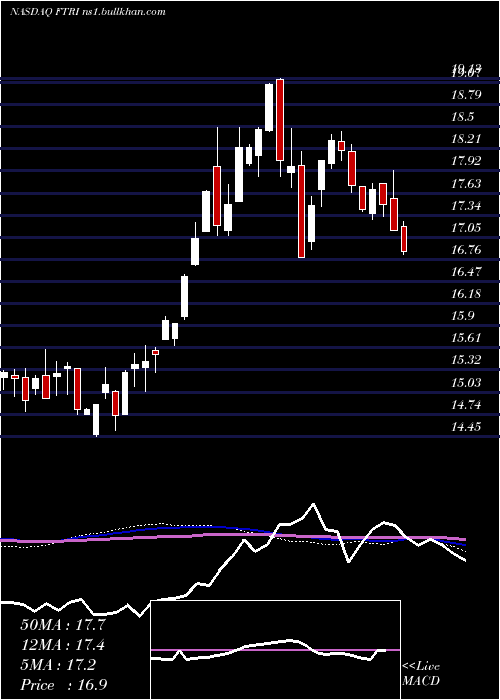Click the 18.5 price axis label
The height and width of the screenshot is (700, 500).
pyautogui.click(x=463, y=117)
